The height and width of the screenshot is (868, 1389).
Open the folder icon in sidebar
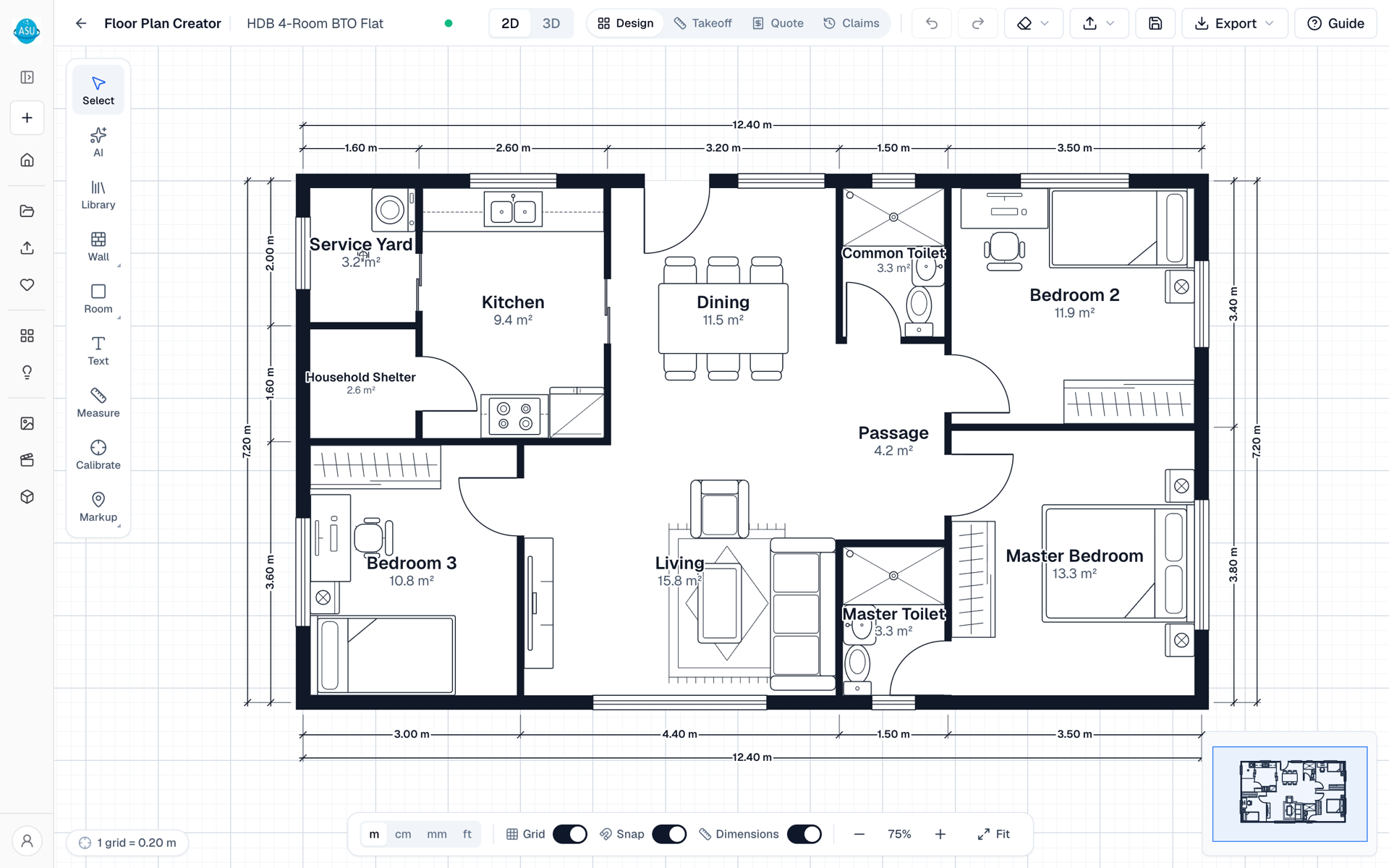pyautogui.click(x=27, y=211)
